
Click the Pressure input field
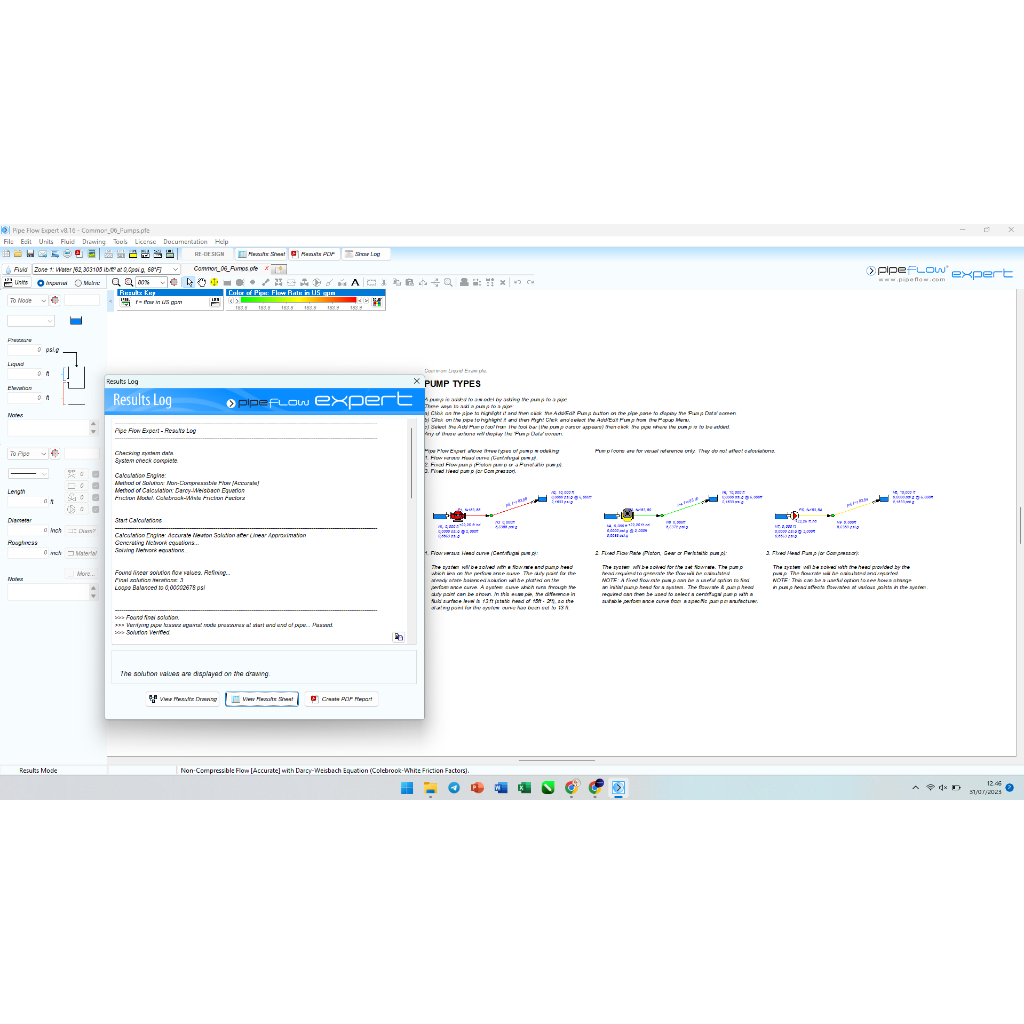pos(25,349)
